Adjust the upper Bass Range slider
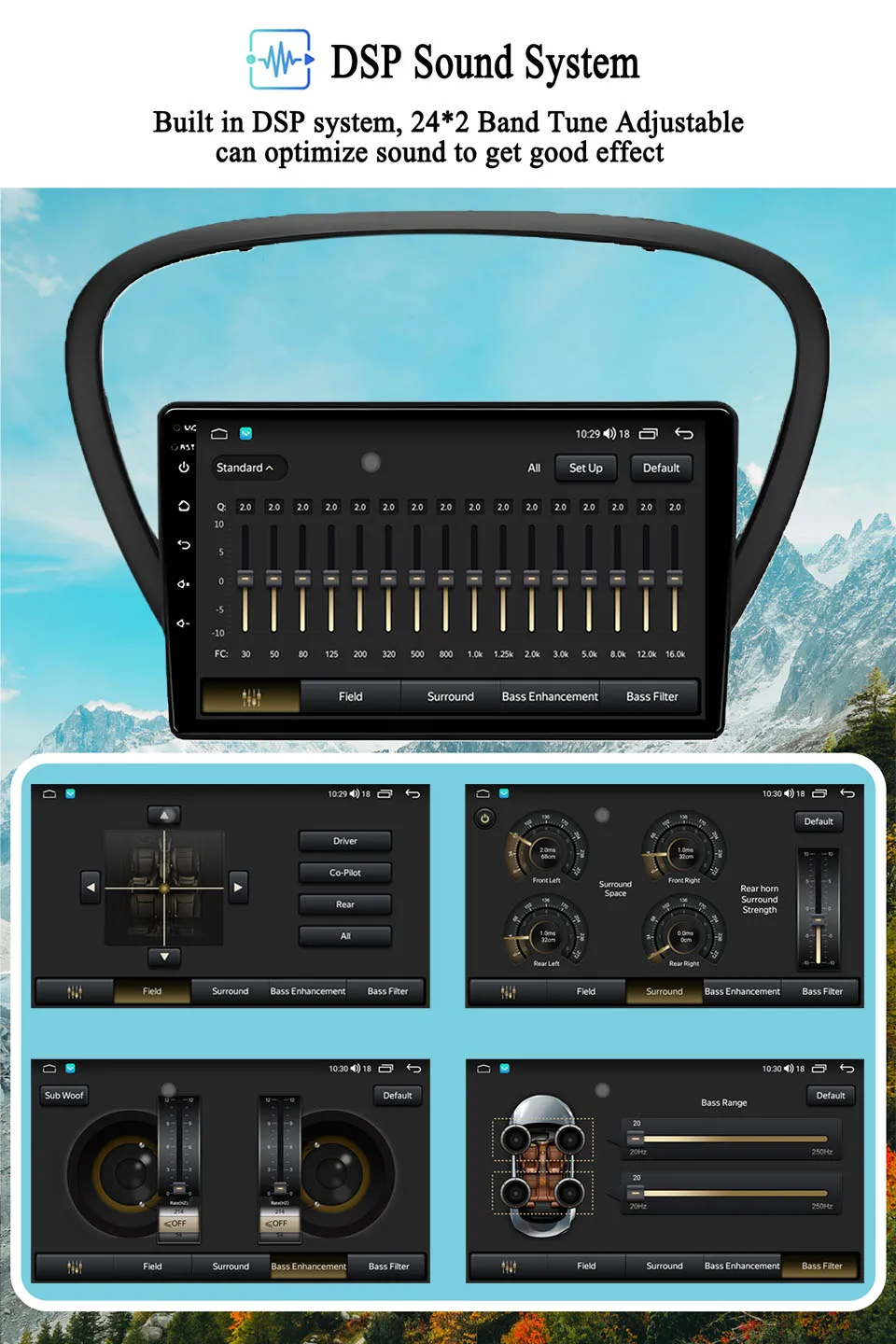The height and width of the screenshot is (1344, 896). (732, 1140)
